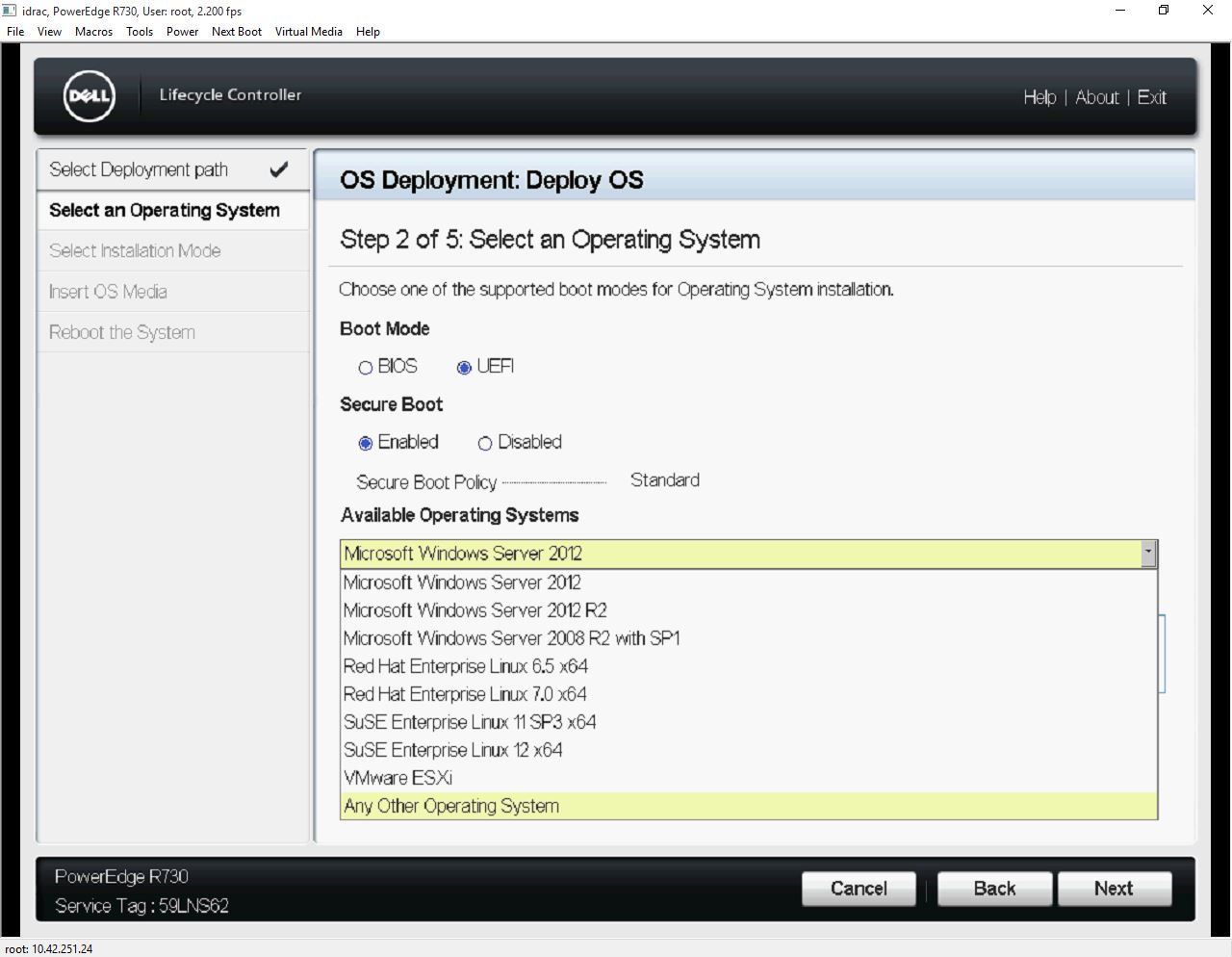This screenshot has width=1232, height=957.
Task: Open the Available Operating Systems dropdown arrow
Action: click(1147, 554)
